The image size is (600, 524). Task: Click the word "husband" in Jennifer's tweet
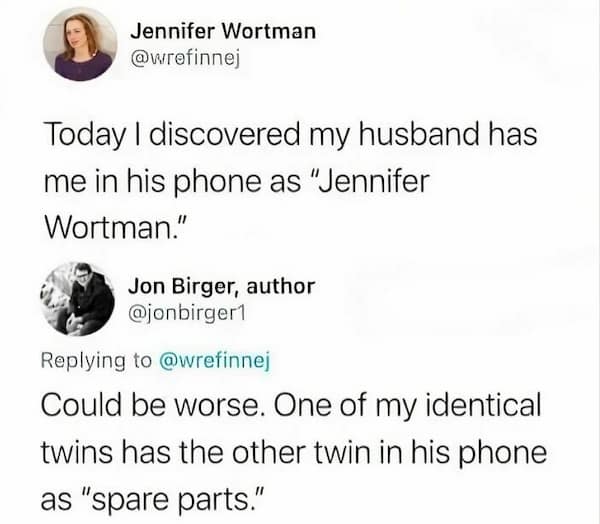(418, 134)
